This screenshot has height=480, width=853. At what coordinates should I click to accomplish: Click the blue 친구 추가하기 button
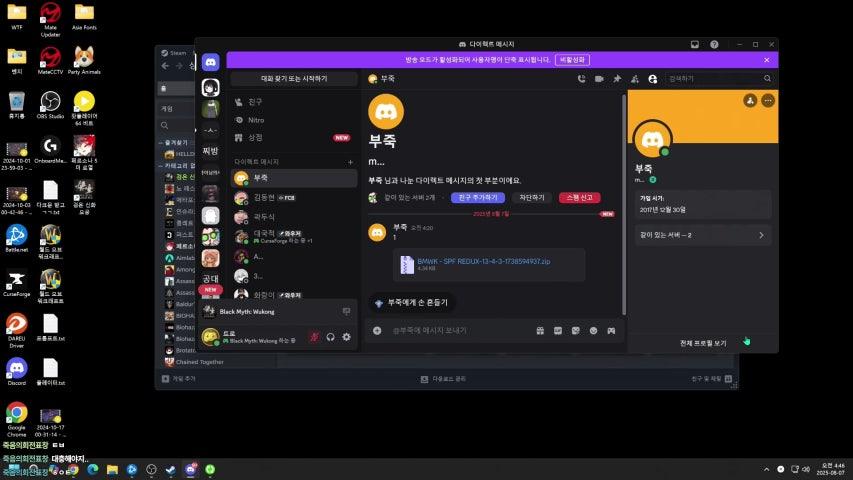click(478, 198)
